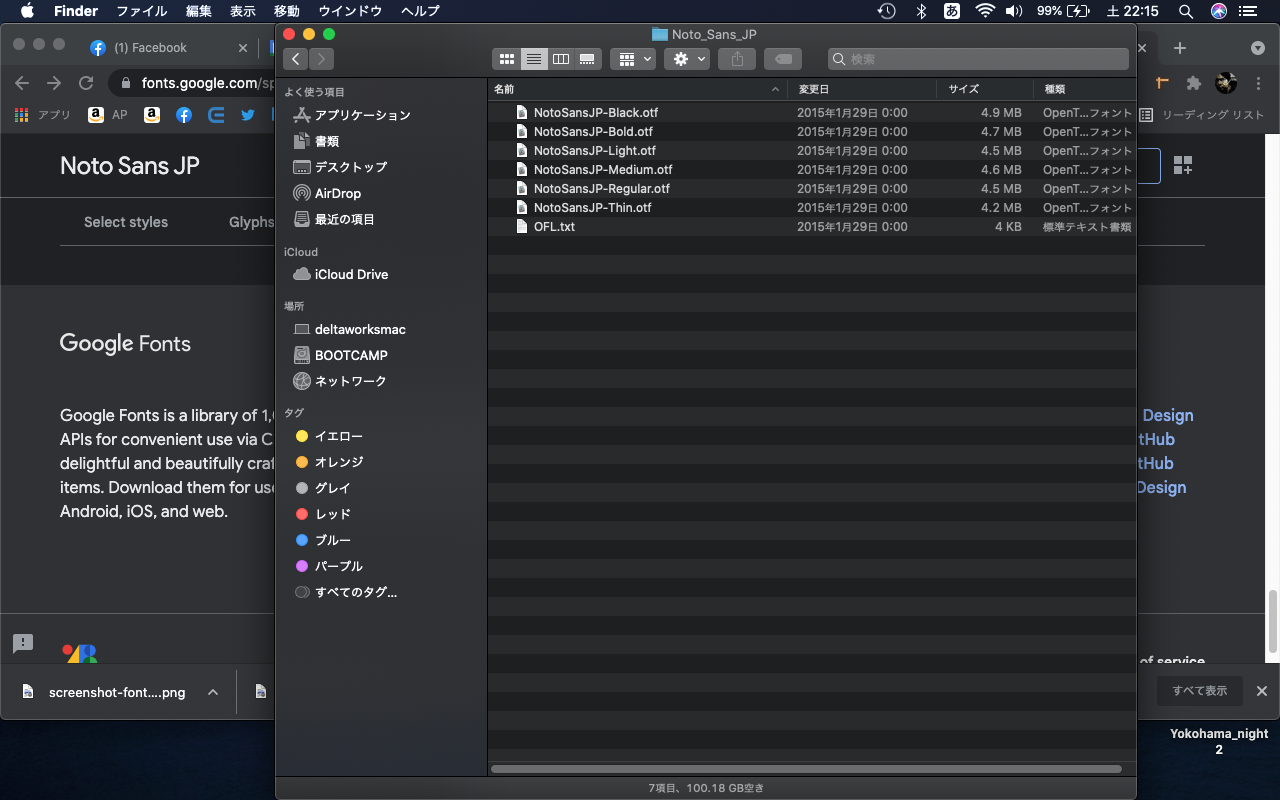This screenshot has height=800, width=1280.
Task: Select BOOTCAMP volume in sidebar
Action: point(340,355)
